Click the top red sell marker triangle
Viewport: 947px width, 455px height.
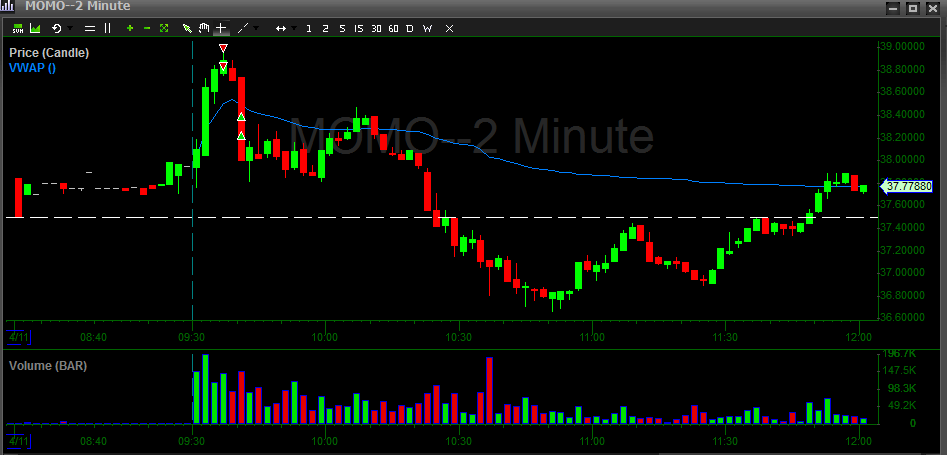click(x=223, y=48)
